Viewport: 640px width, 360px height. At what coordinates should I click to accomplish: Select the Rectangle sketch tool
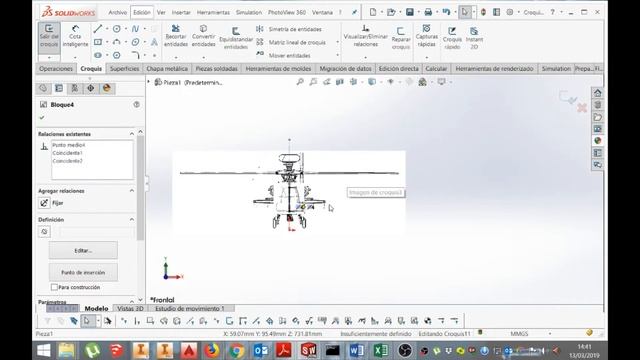click(98, 42)
